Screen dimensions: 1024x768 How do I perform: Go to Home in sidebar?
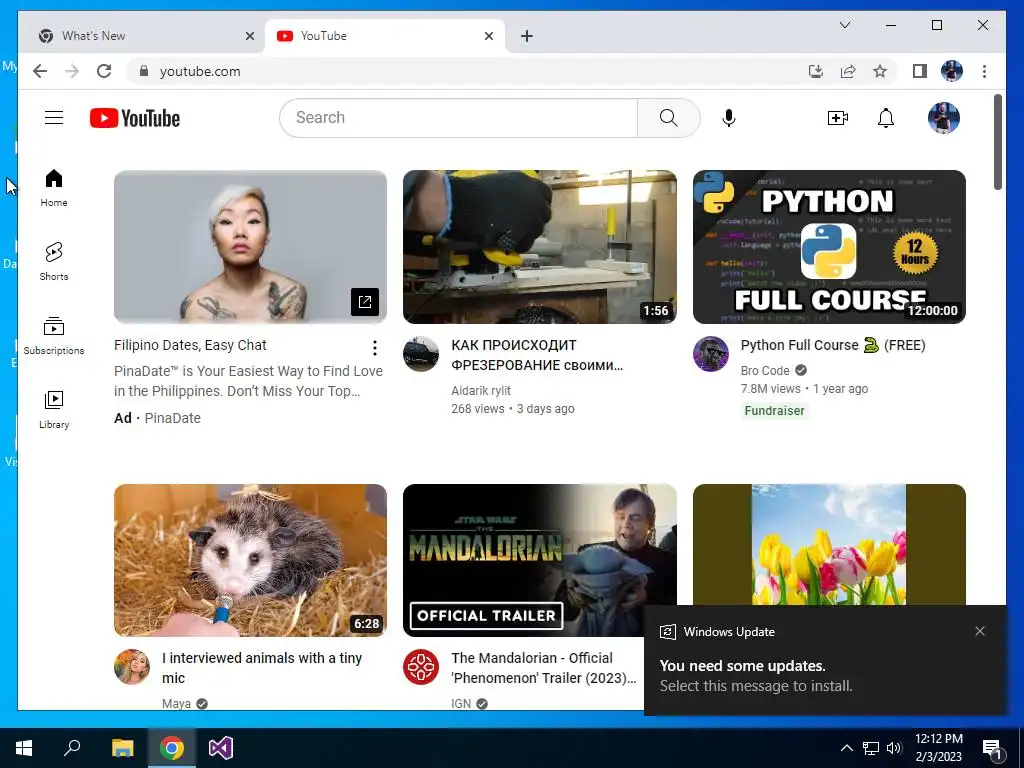click(54, 188)
